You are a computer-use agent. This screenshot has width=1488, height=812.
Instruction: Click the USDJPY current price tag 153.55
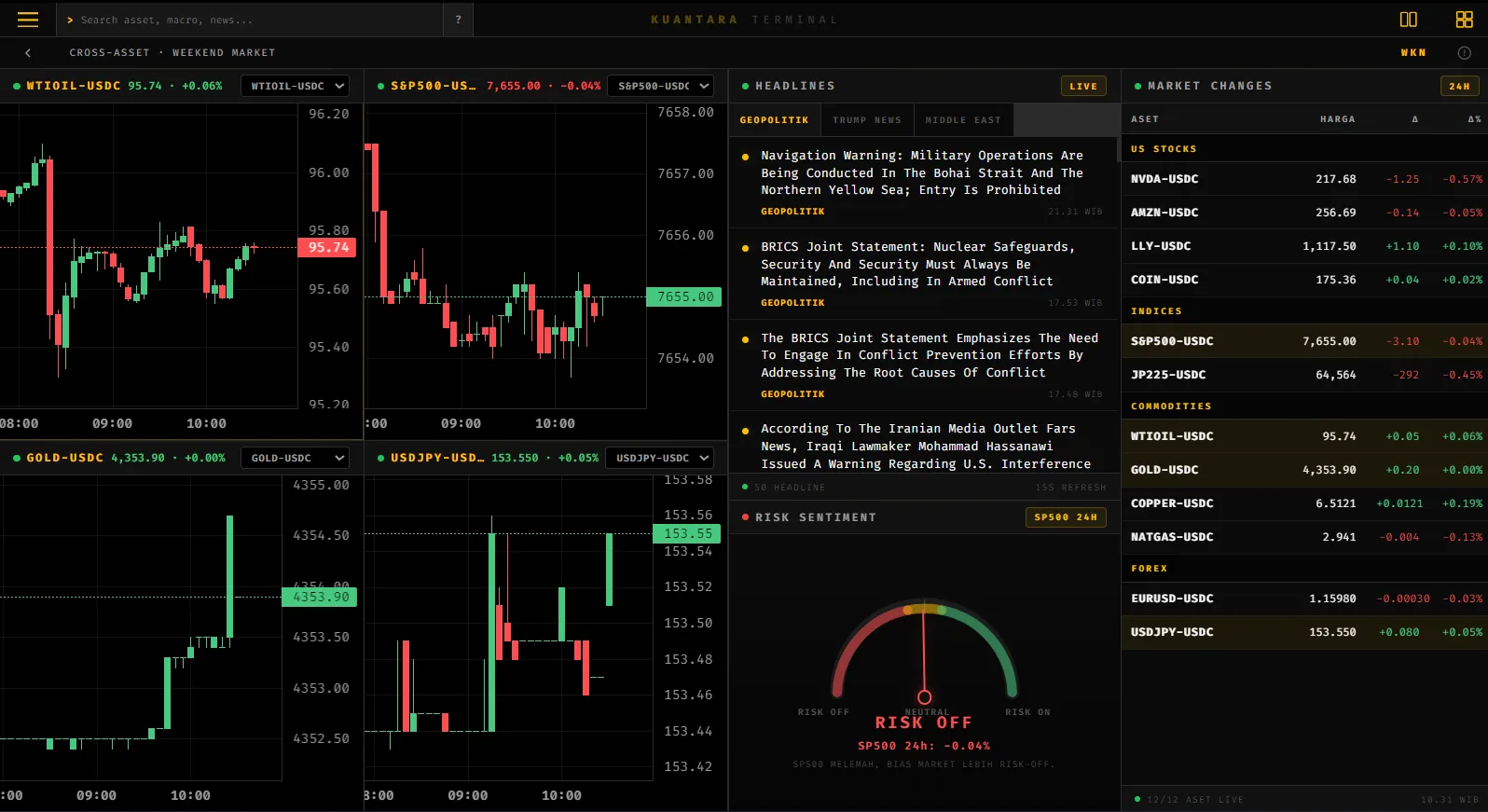point(688,533)
